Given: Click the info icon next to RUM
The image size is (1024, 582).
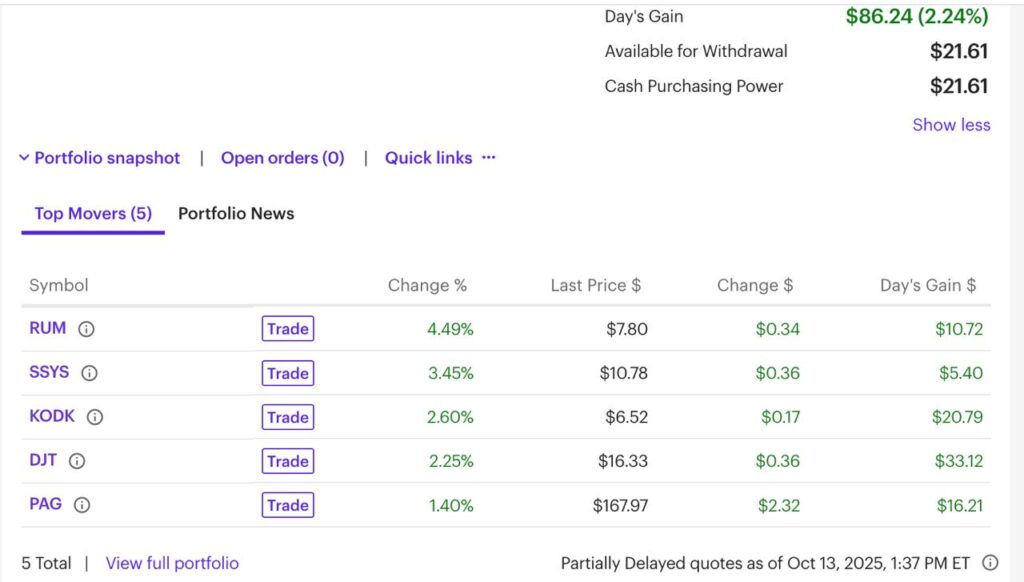Looking at the screenshot, I should pos(87,329).
